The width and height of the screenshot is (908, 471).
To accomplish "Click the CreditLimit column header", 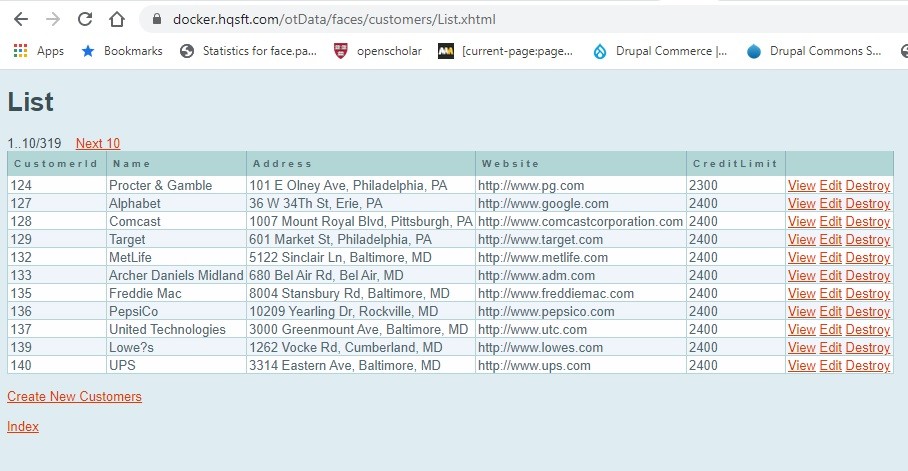I will point(735,163).
